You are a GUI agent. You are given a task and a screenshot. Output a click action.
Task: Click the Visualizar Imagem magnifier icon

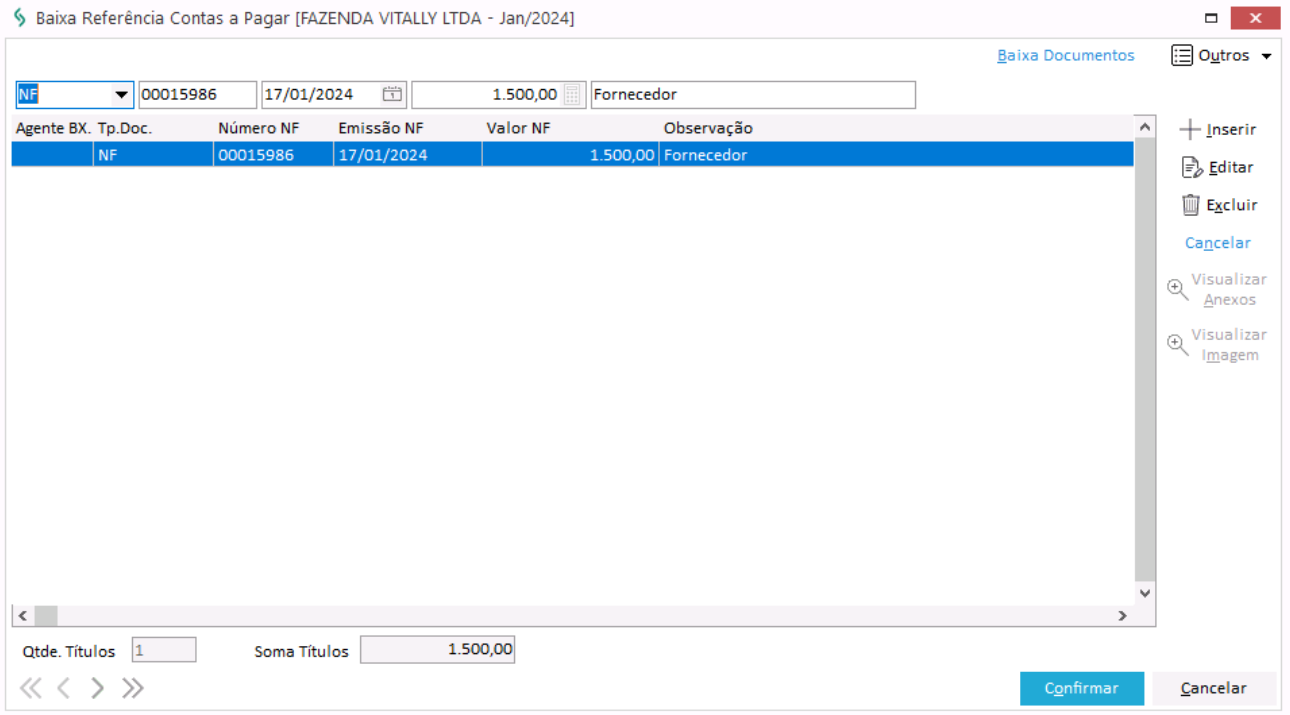coord(1178,345)
